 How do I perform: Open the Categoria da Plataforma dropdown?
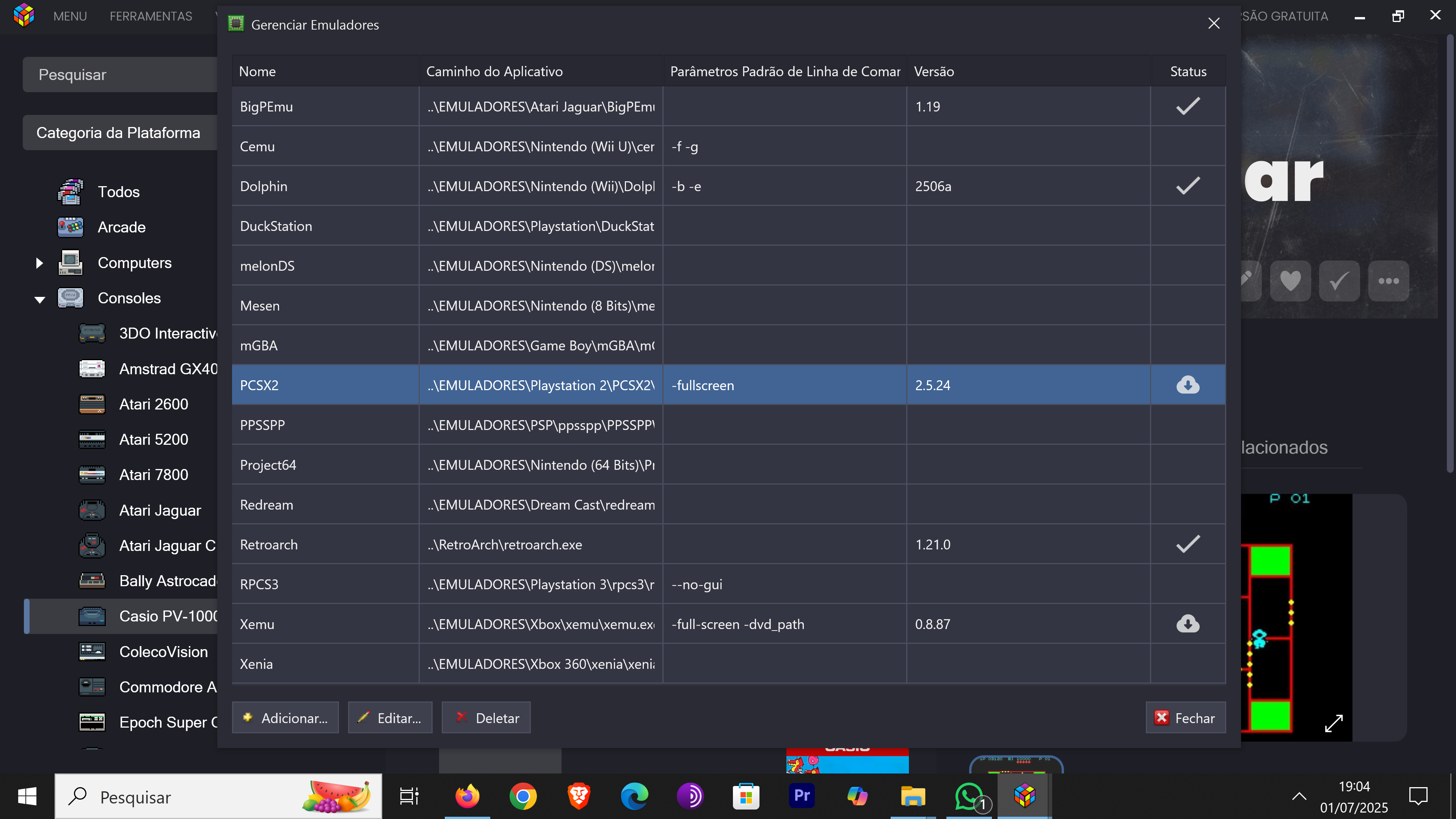tap(120, 133)
